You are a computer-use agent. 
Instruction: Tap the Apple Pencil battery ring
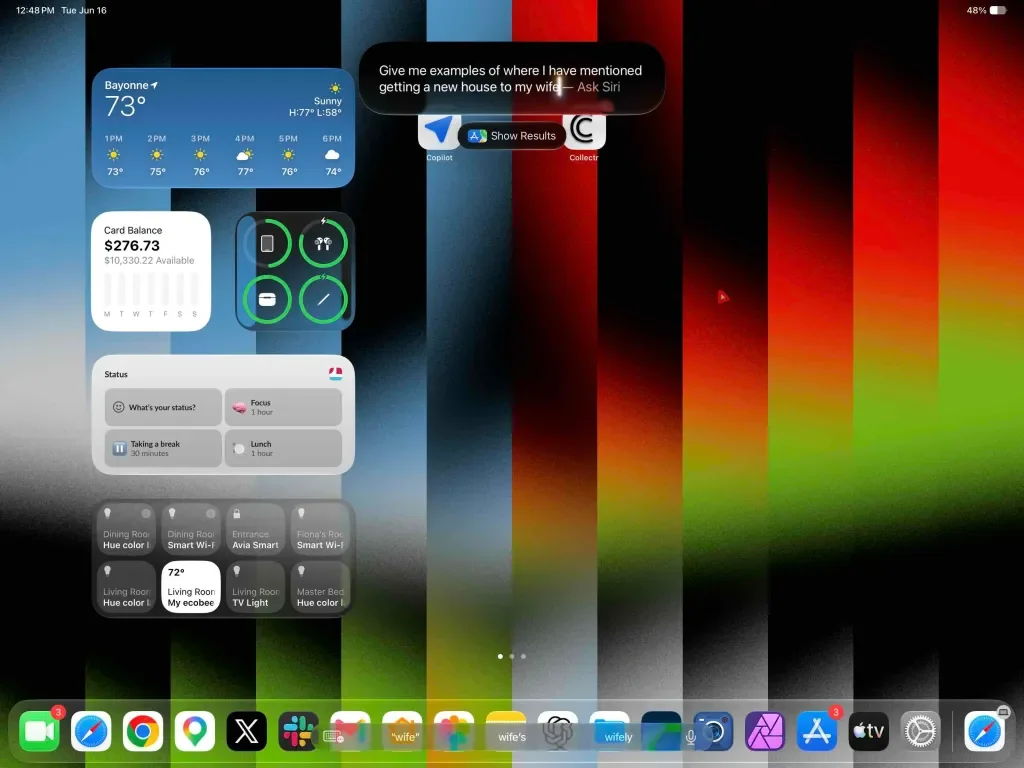tap(323, 300)
